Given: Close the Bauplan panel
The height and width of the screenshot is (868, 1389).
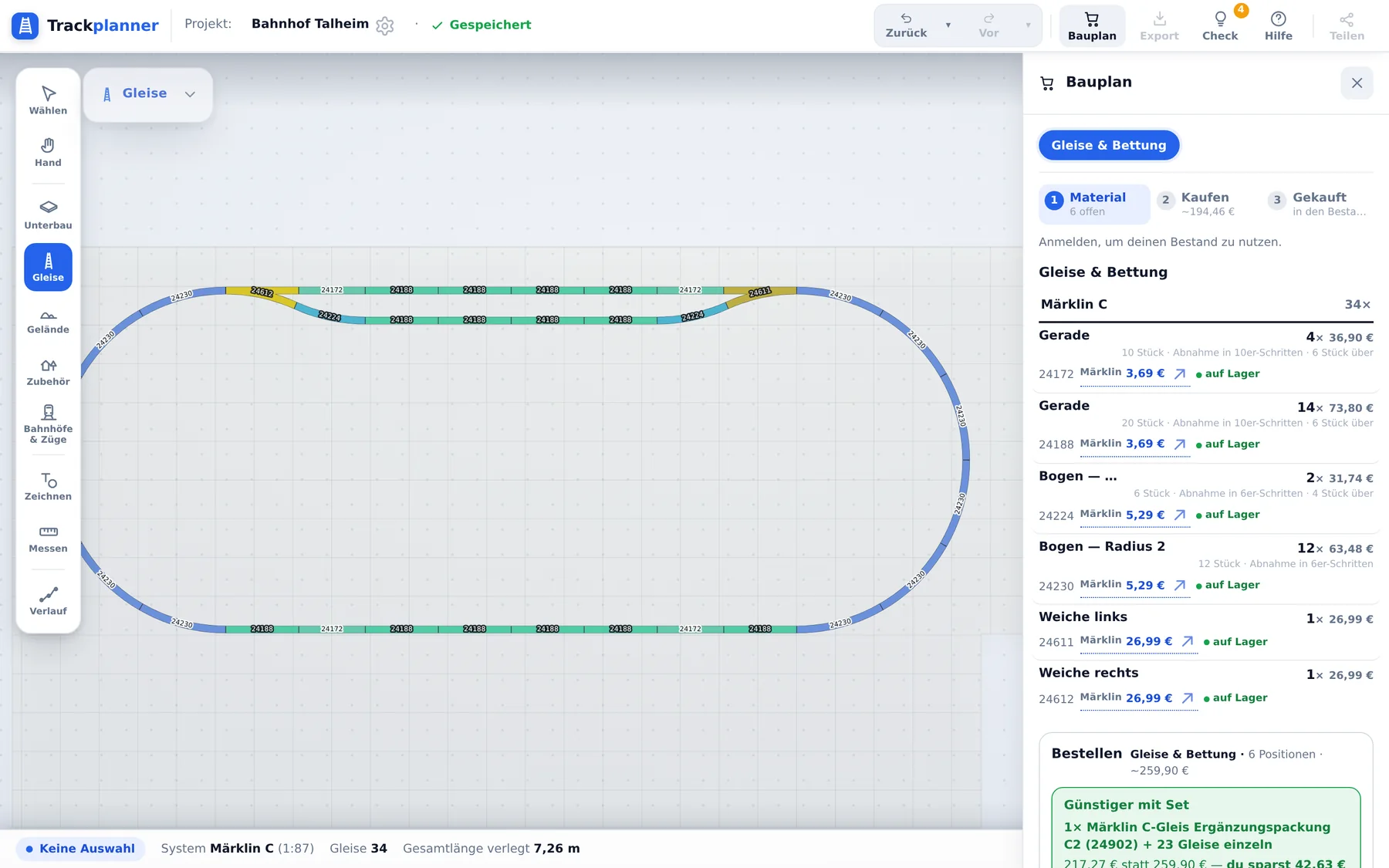Looking at the screenshot, I should [1357, 83].
